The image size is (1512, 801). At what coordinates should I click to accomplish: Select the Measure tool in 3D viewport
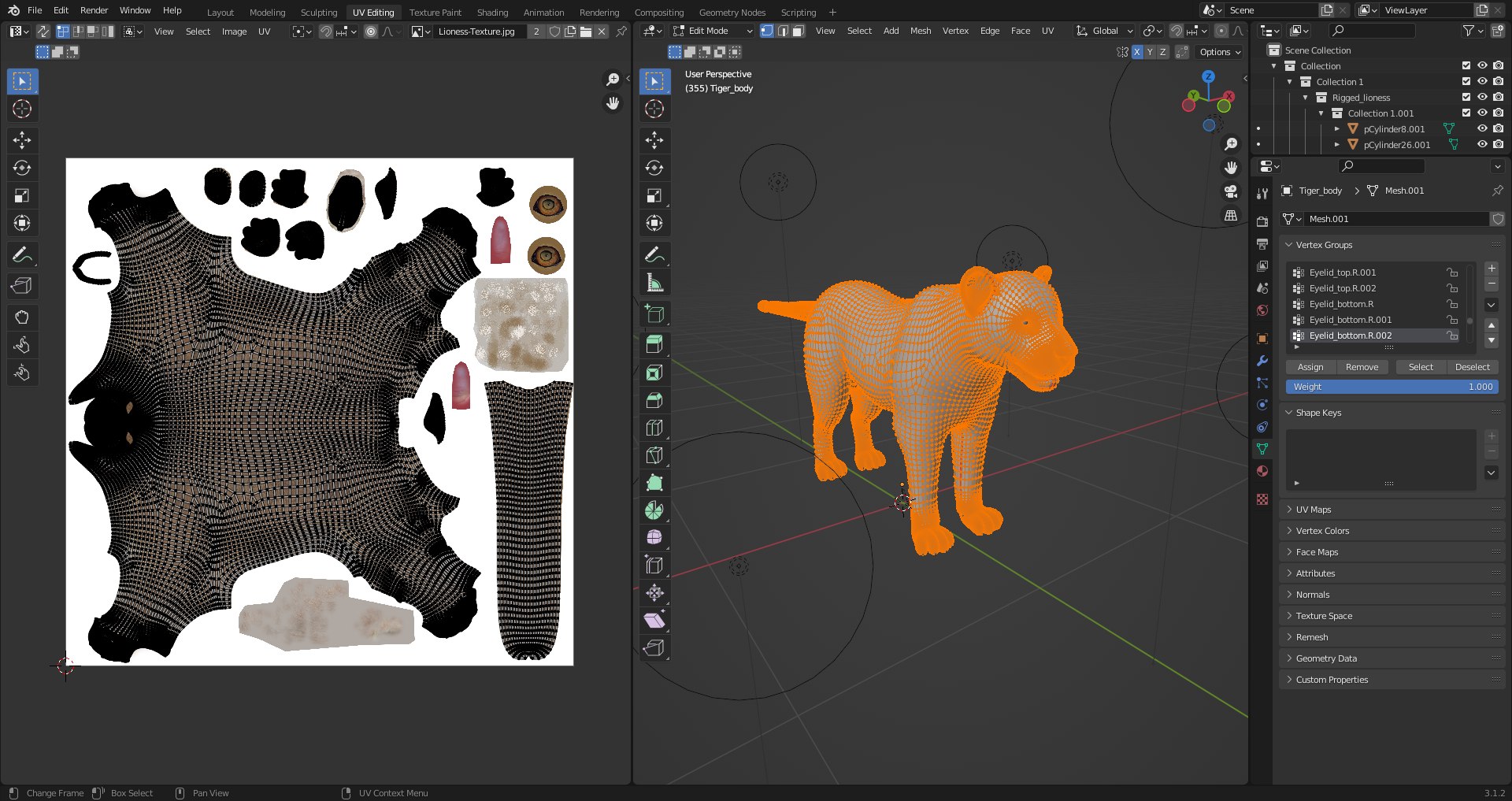tap(654, 282)
